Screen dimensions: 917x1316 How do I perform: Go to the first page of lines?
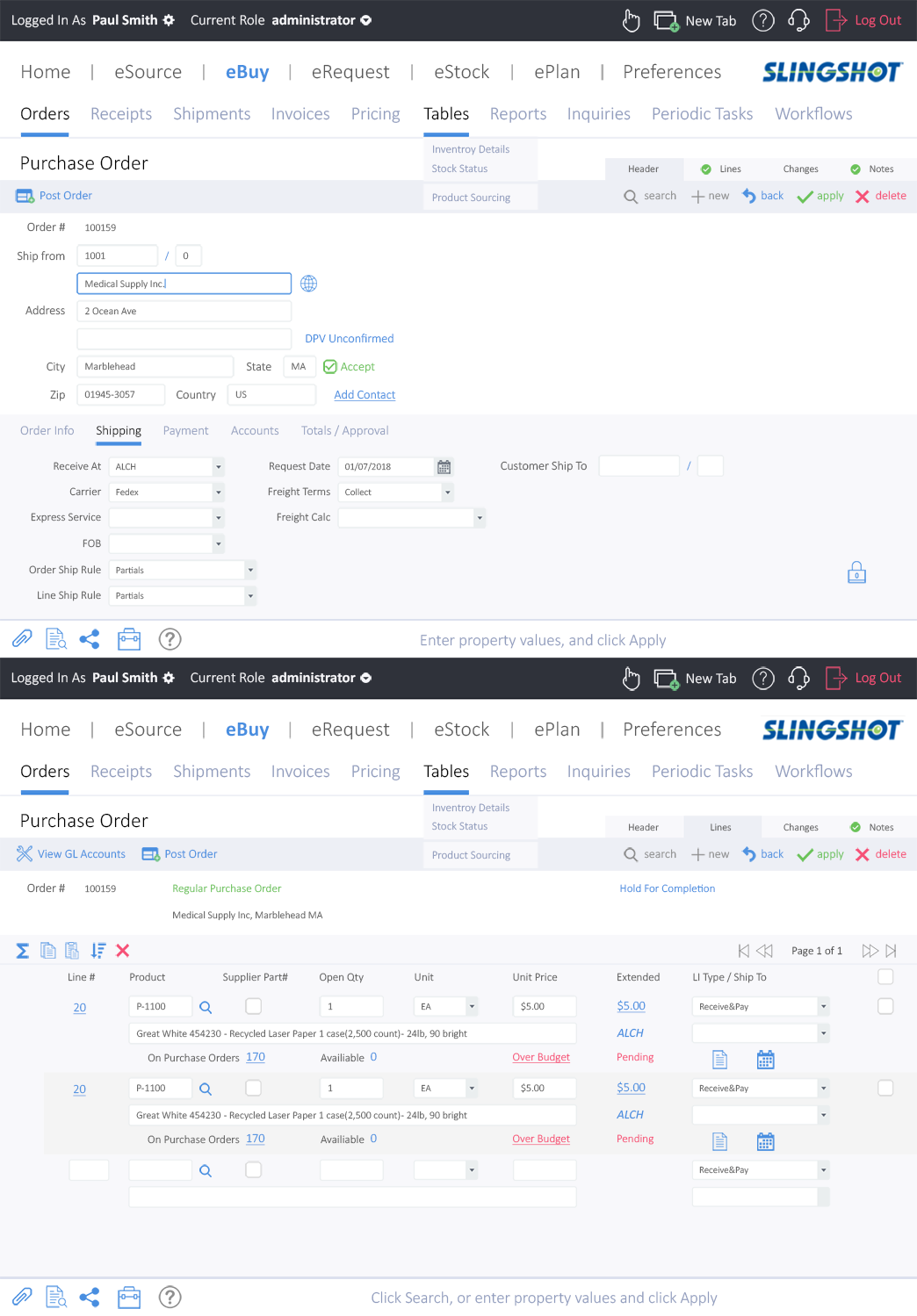point(744,951)
